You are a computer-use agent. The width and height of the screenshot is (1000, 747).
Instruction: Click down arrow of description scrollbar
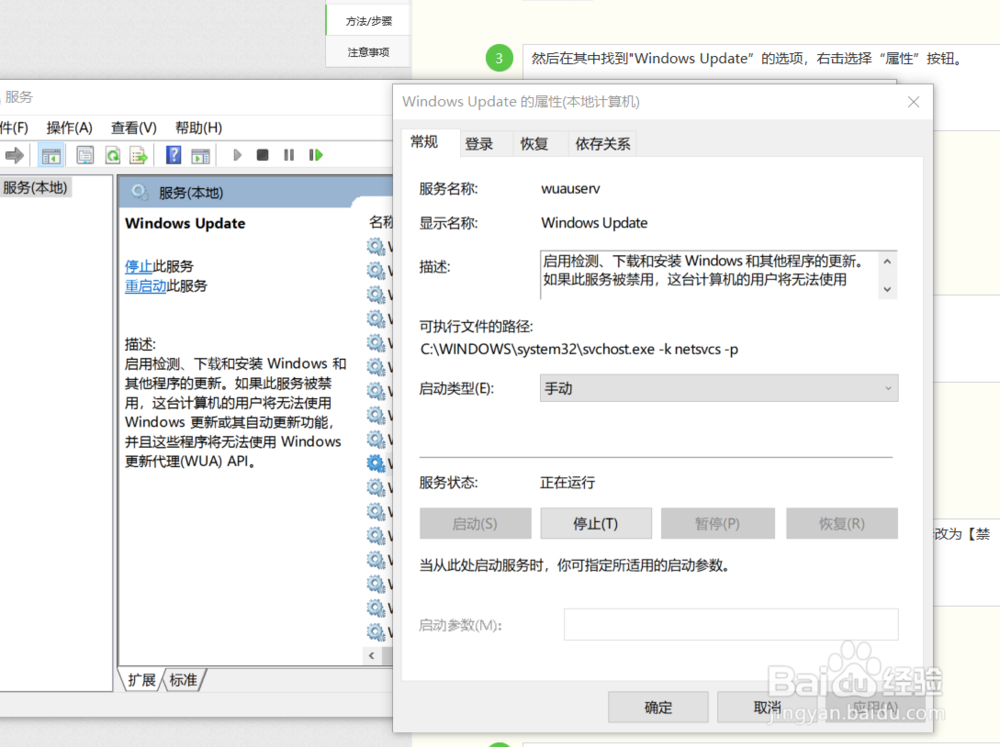point(887,290)
